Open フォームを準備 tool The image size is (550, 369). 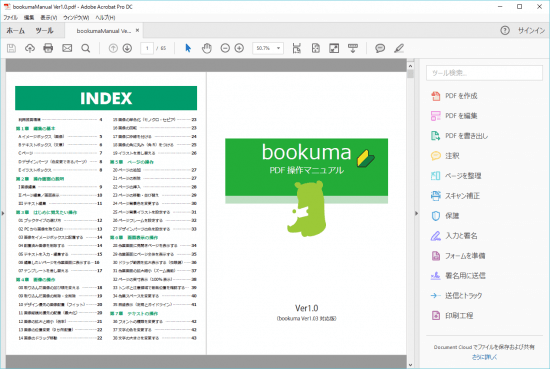pos(458,256)
